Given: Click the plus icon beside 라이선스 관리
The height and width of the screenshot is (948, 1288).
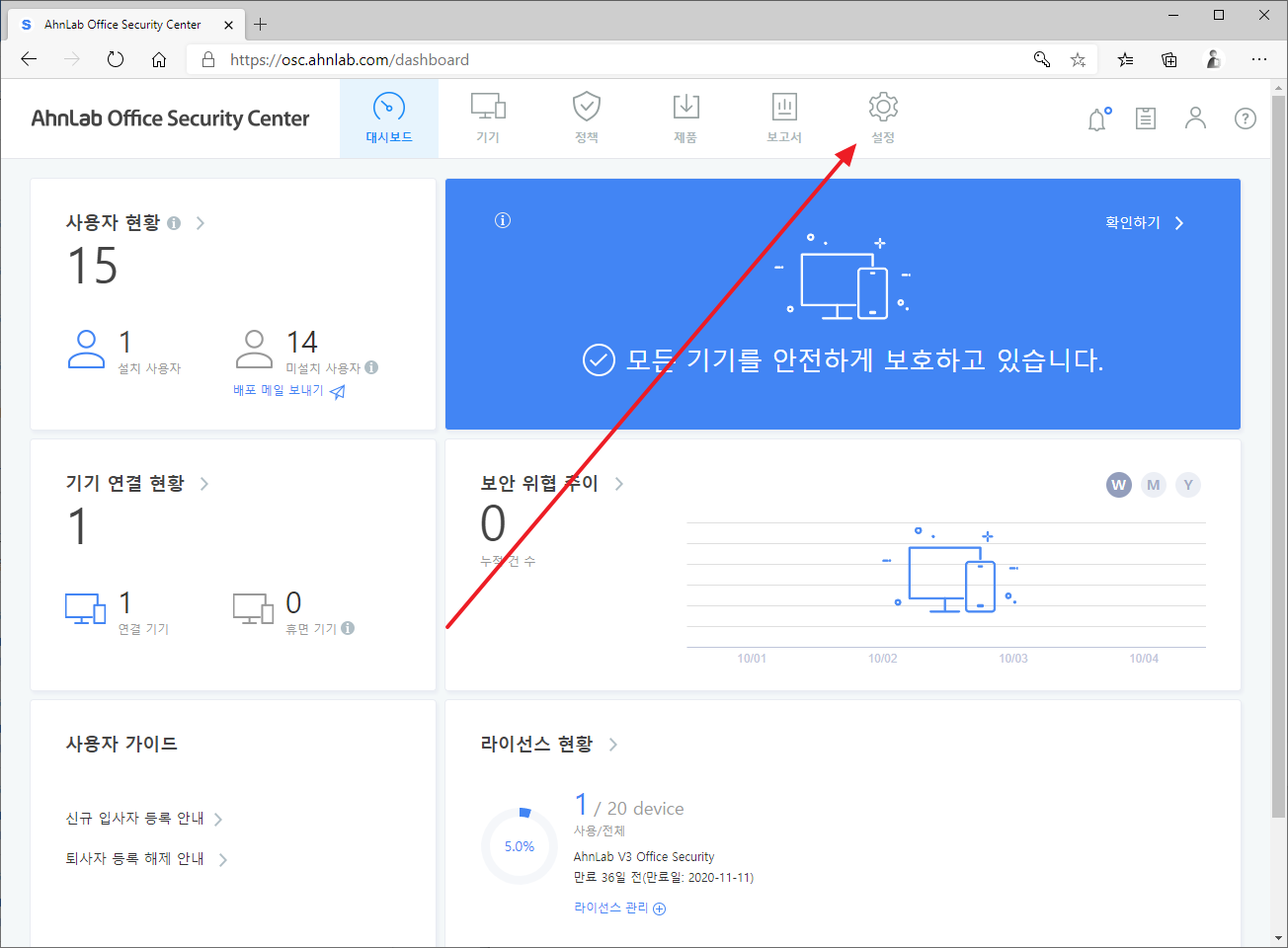Looking at the screenshot, I should 660,908.
